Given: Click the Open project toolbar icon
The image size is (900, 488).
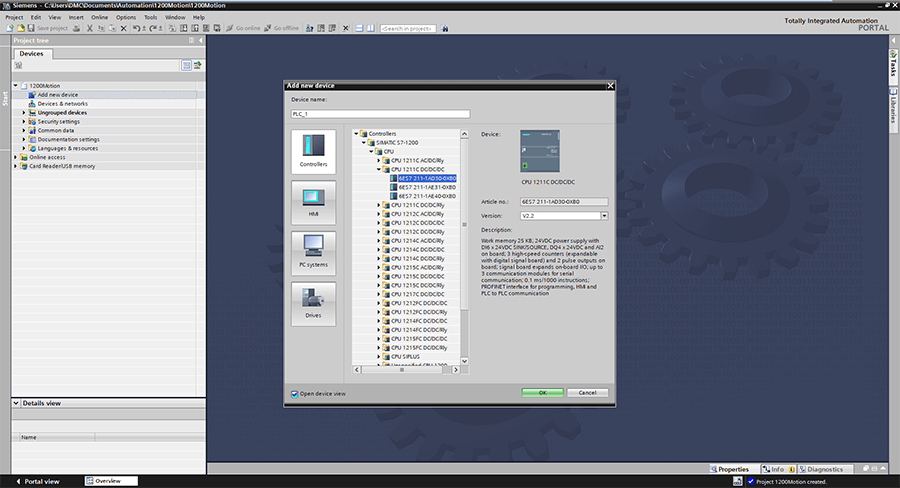Looking at the screenshot, I should (21, 28).
